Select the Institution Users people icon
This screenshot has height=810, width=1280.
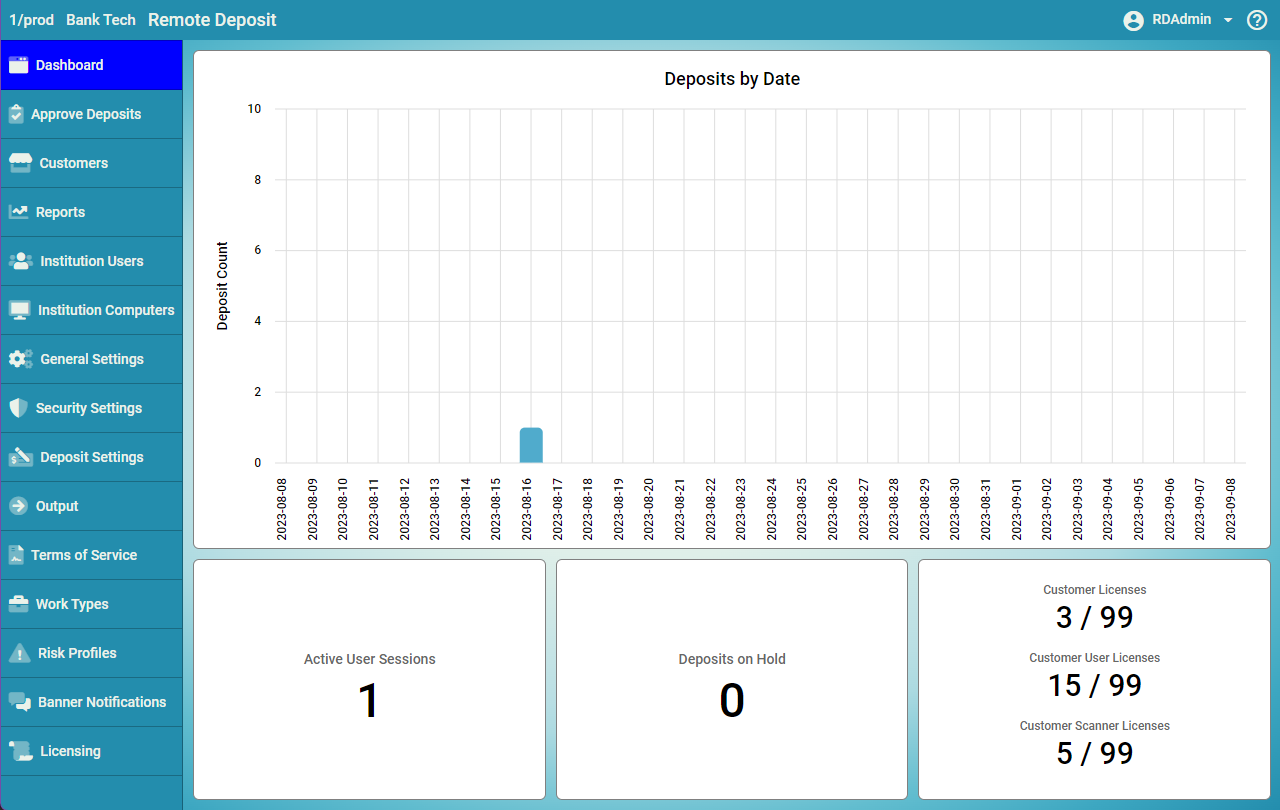21,261
